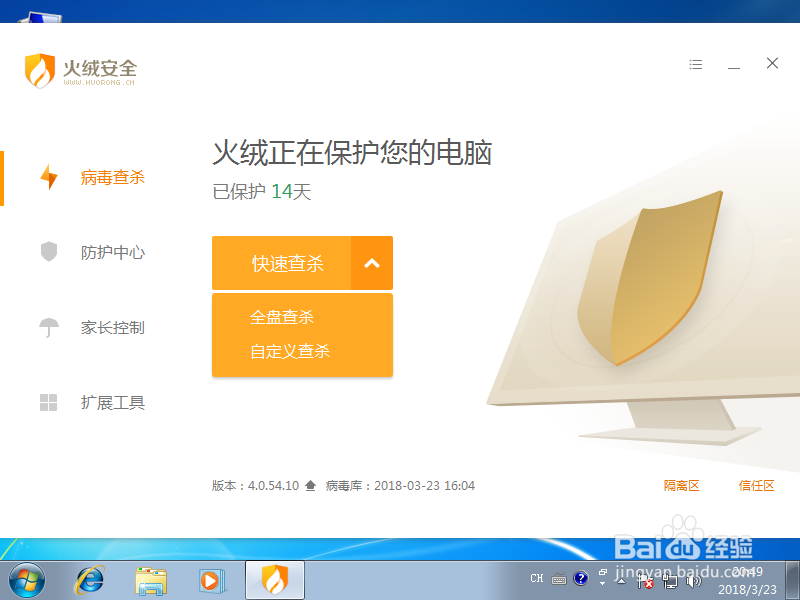Viewport: 800px width, 600px height.
Task: Open the 隔离区 quarantine link
Action: coord(681,486)
